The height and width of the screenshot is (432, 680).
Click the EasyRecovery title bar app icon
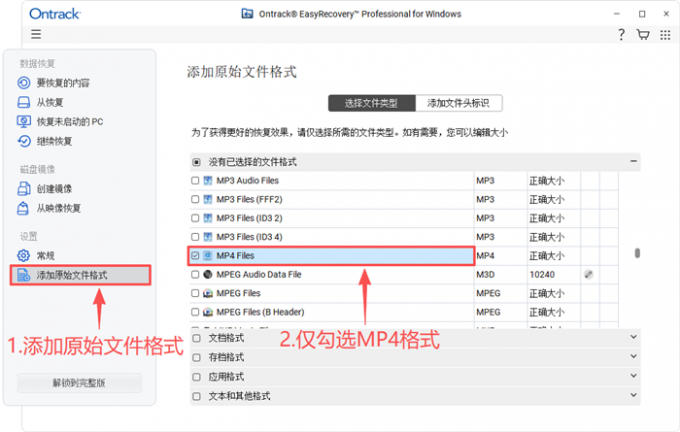tap(247, 14)
